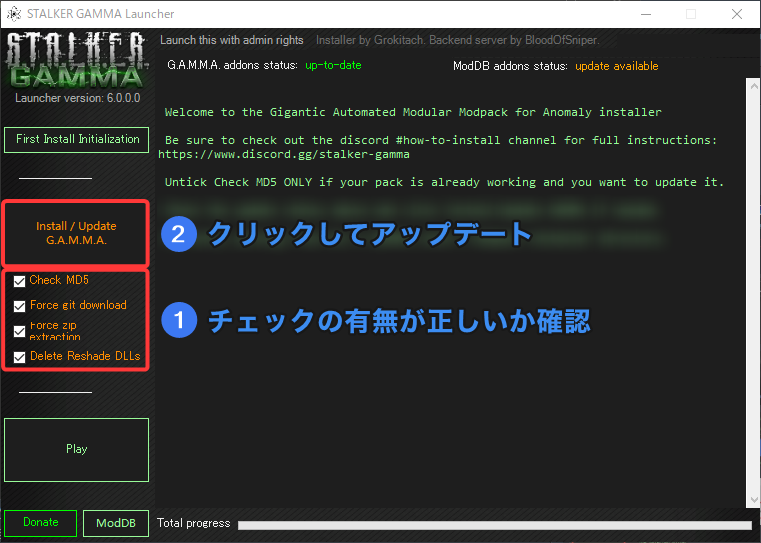Click 'Untick Check MD5 ONLY' instruction line

pyautogui.click(x=444, y=182)
